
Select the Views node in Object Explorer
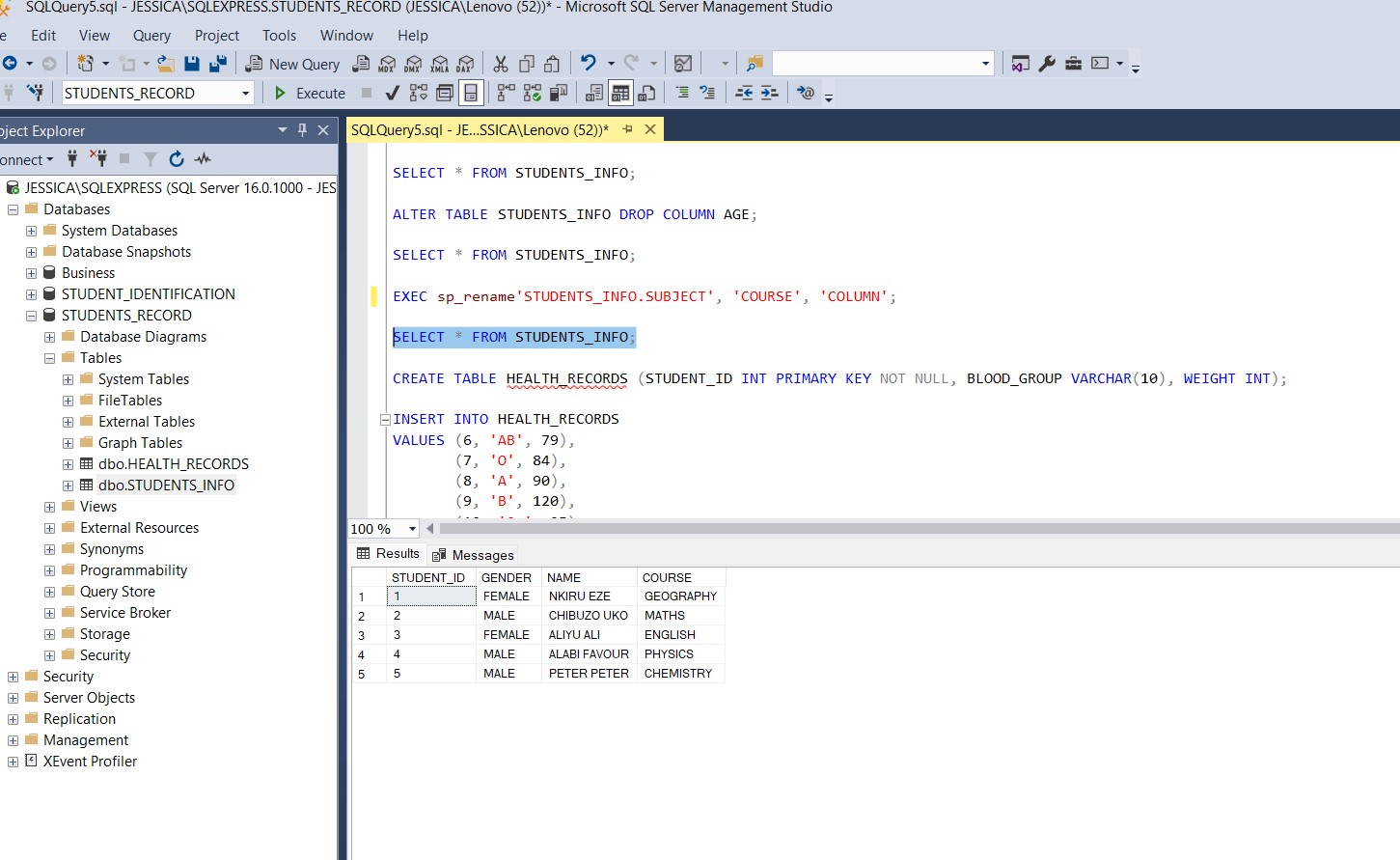click(x=97, y=506)
